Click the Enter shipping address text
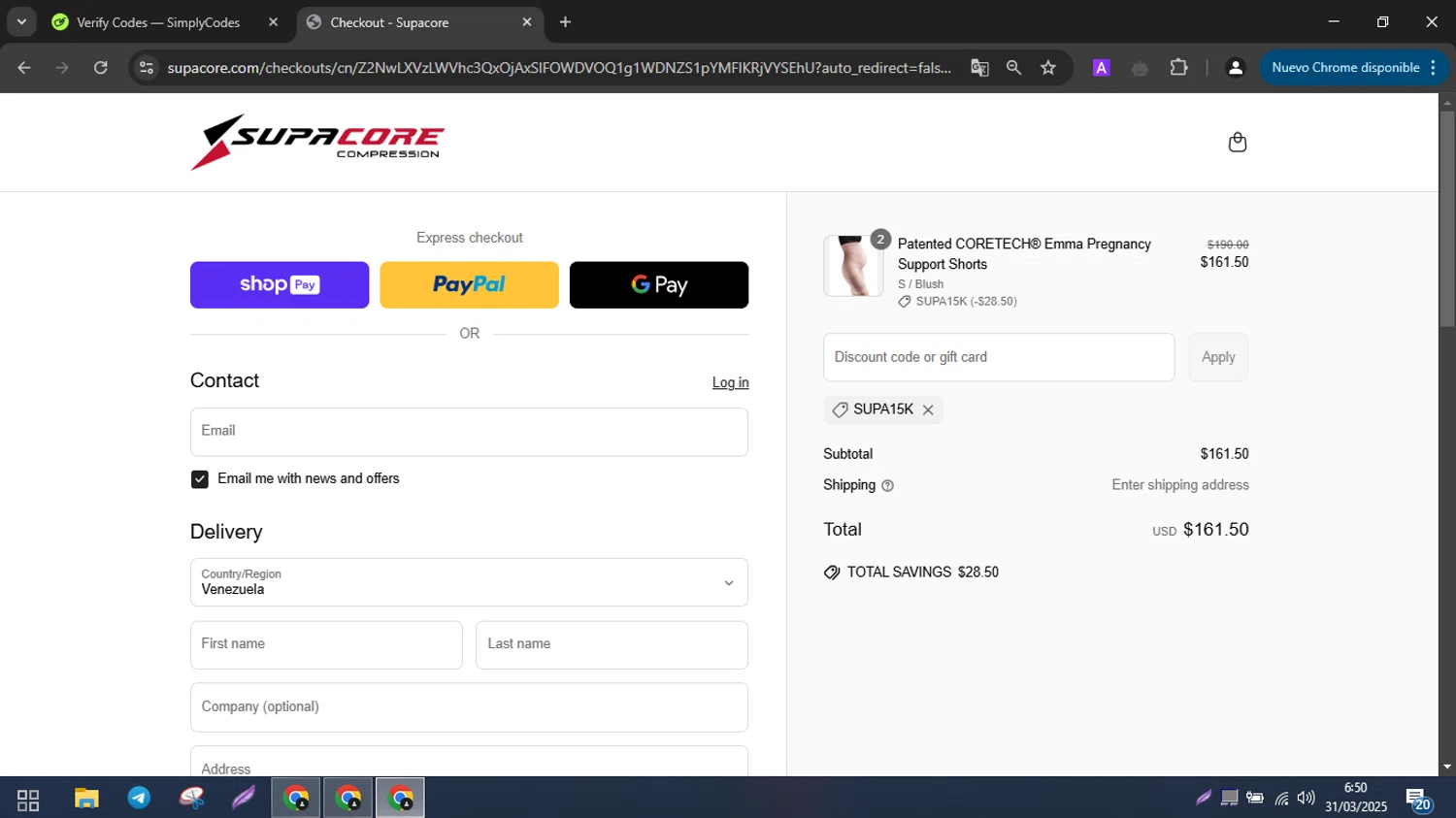Screen dimensions: 1456x818 pos(1180,485)
